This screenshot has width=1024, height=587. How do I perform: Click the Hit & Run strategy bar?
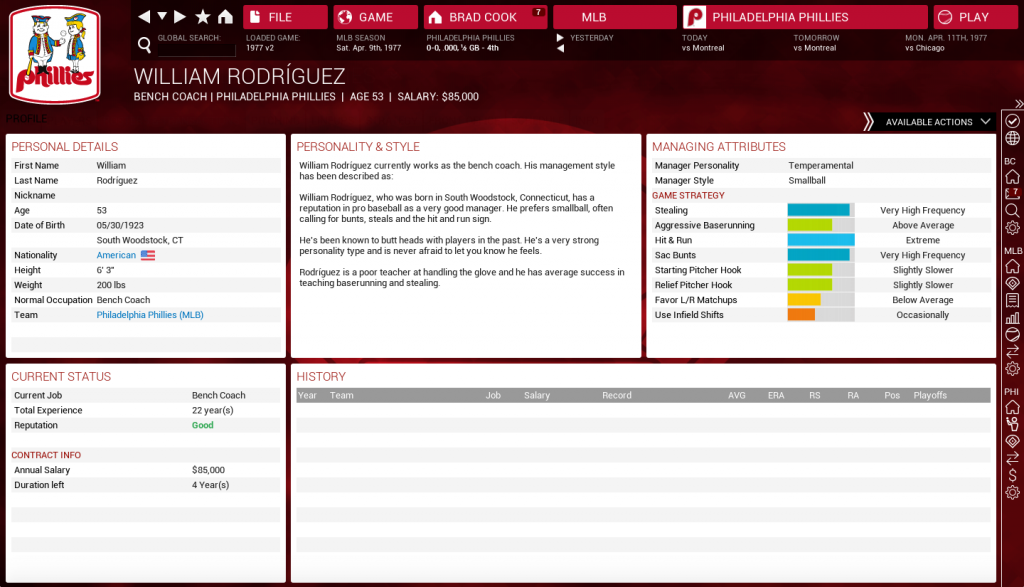tap(821, 240)
